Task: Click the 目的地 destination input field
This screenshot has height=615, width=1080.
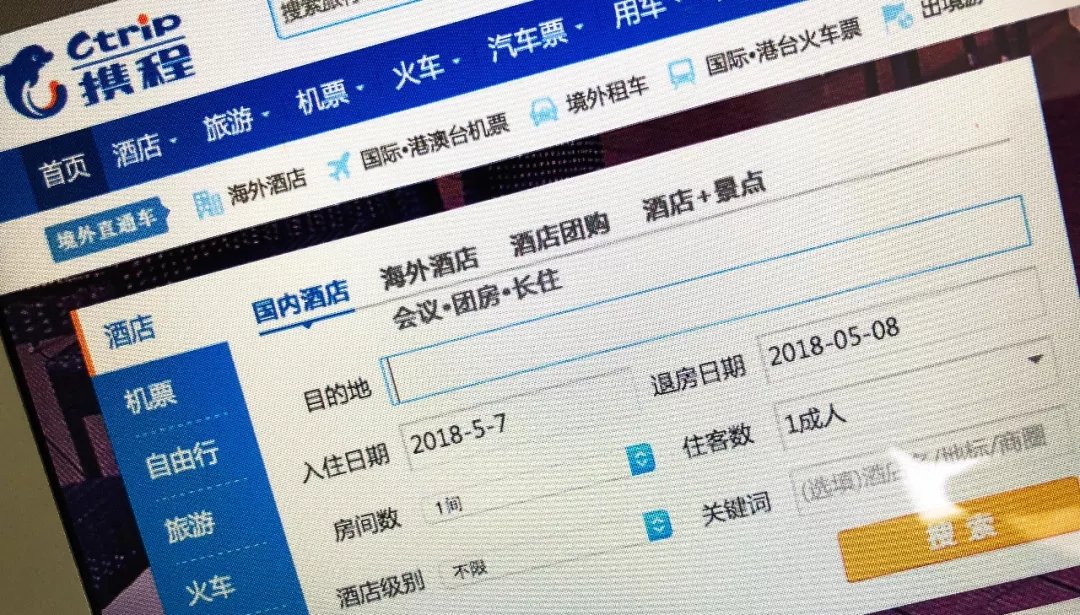Action: (706, 299)
